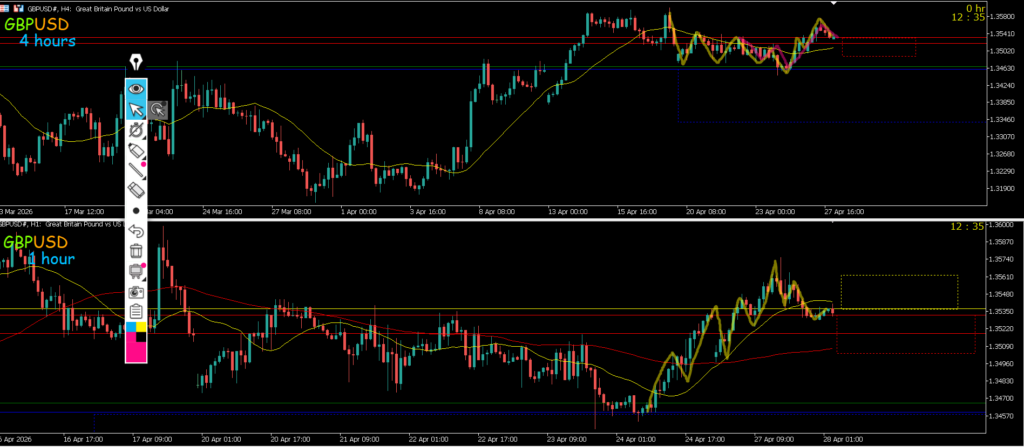1024x447 pixels.
Task: Clear all drawings with trash icon
Action: point(136,251)
